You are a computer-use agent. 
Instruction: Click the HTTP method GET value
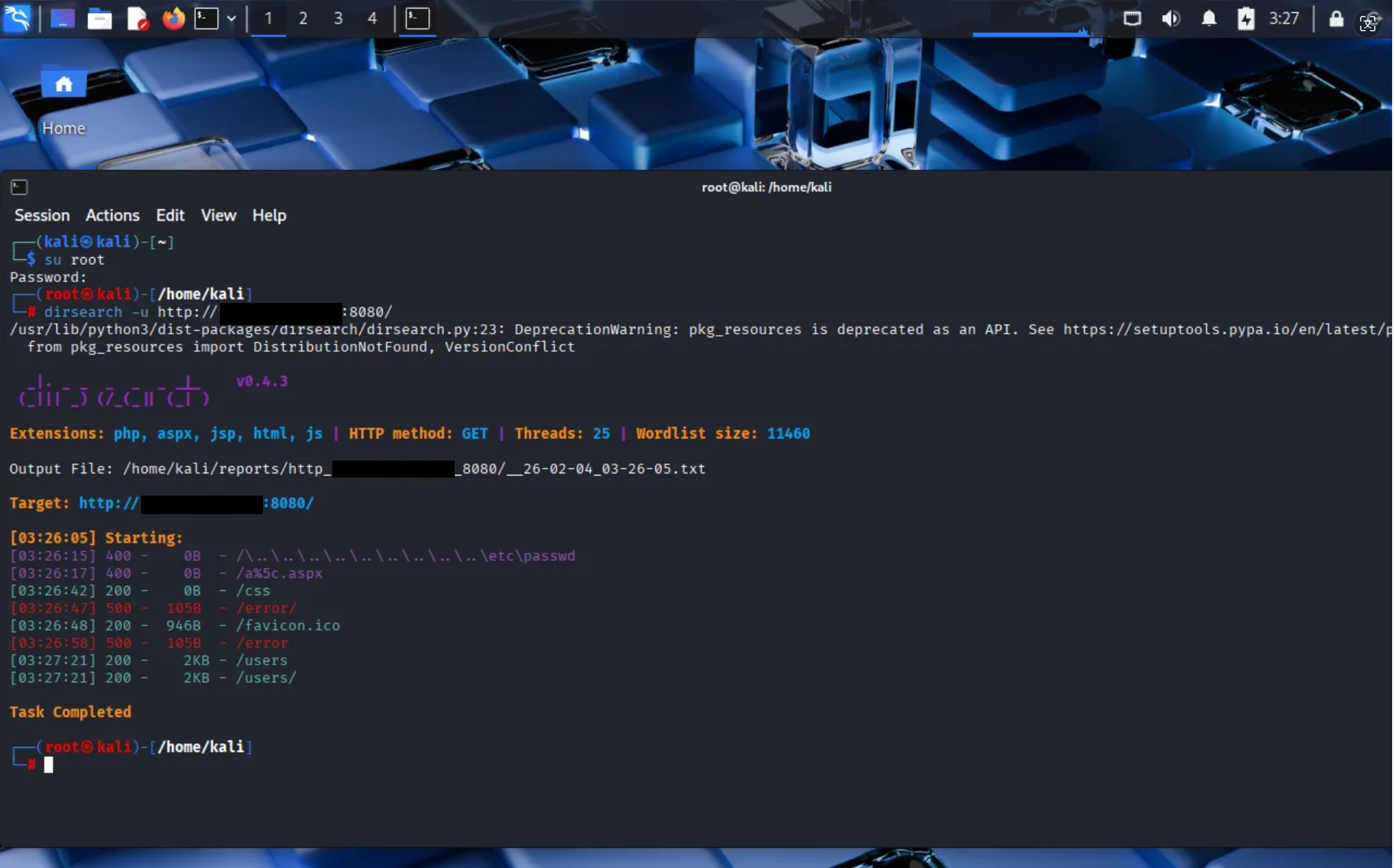(475, 434)
